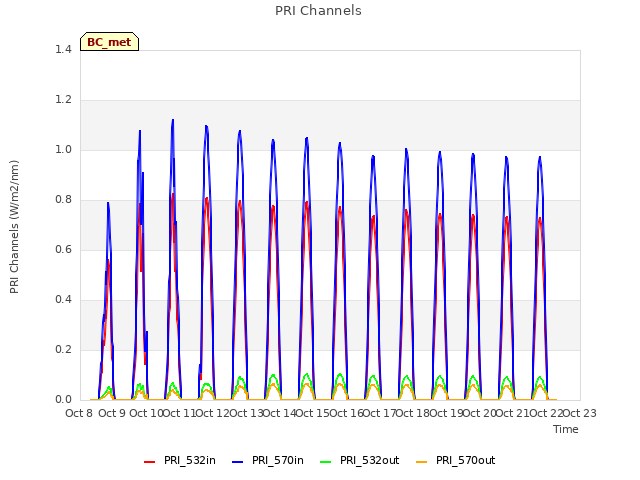This screenshot has width=640, height=480.
Task: Toggle the PRI_532in legend entry
Action: (180, 460)
